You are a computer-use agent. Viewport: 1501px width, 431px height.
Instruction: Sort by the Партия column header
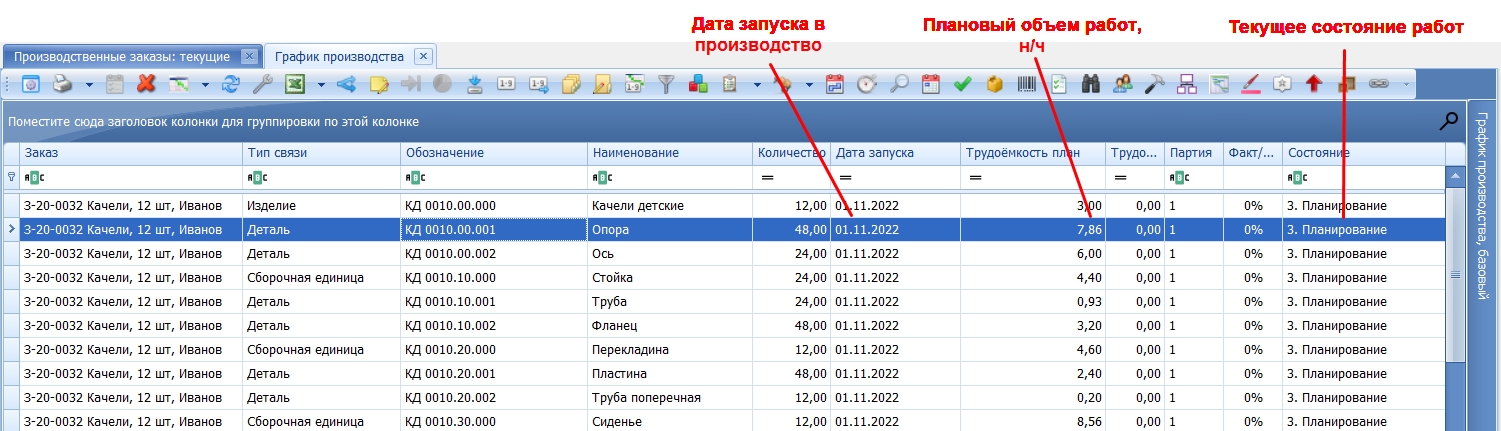point(1194,153)
